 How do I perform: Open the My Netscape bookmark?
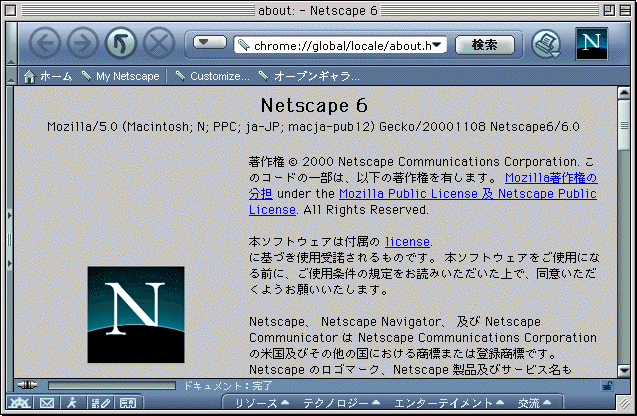point(120,76)
